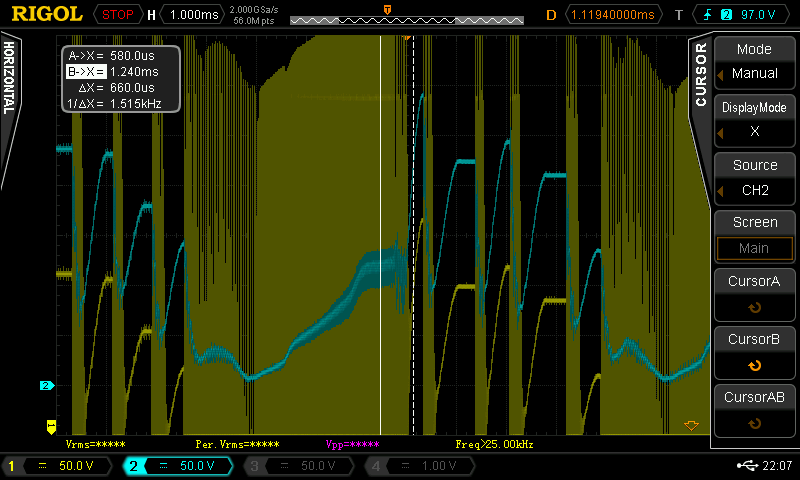Click the active CursorB rotary knob icon
The width and height of the screenshot is (800, 480).
point(755,366)
